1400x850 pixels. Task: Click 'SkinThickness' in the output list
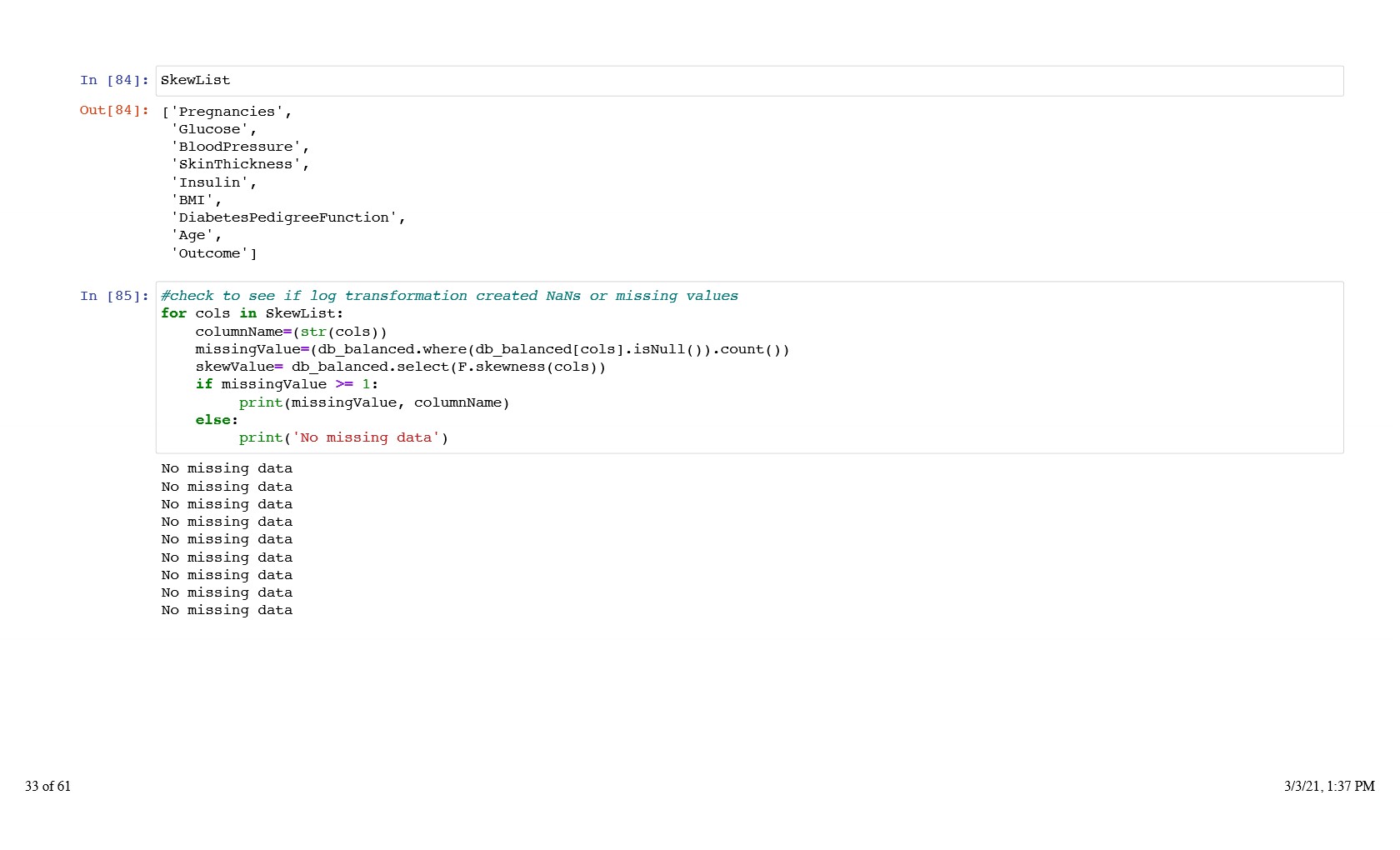pos(239,165)
